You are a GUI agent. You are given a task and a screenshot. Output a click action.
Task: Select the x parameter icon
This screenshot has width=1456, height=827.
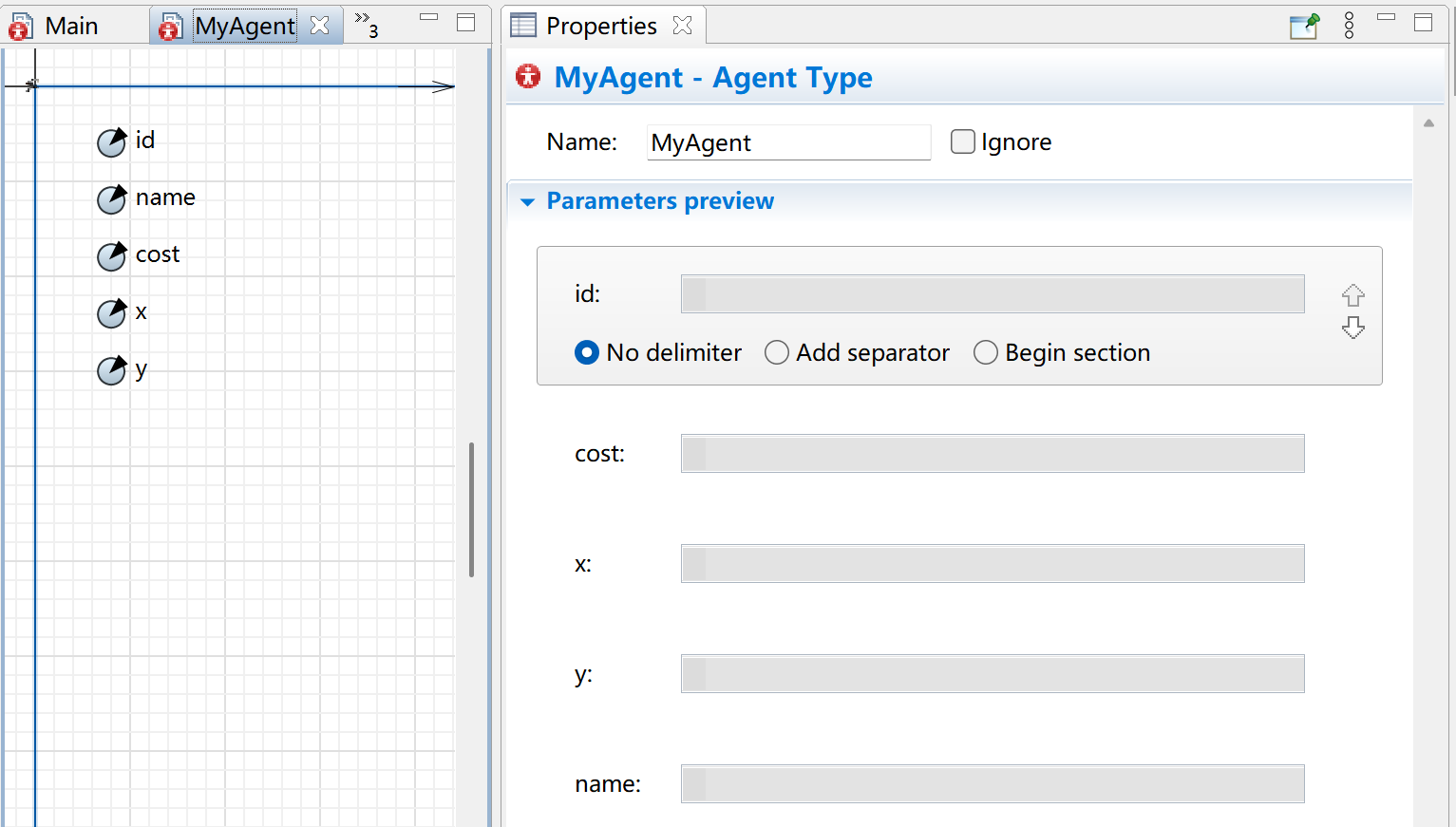[111, 313]
